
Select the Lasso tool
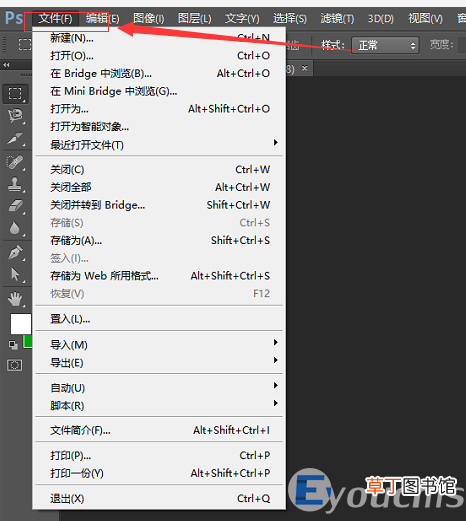(x=15, y=116)
